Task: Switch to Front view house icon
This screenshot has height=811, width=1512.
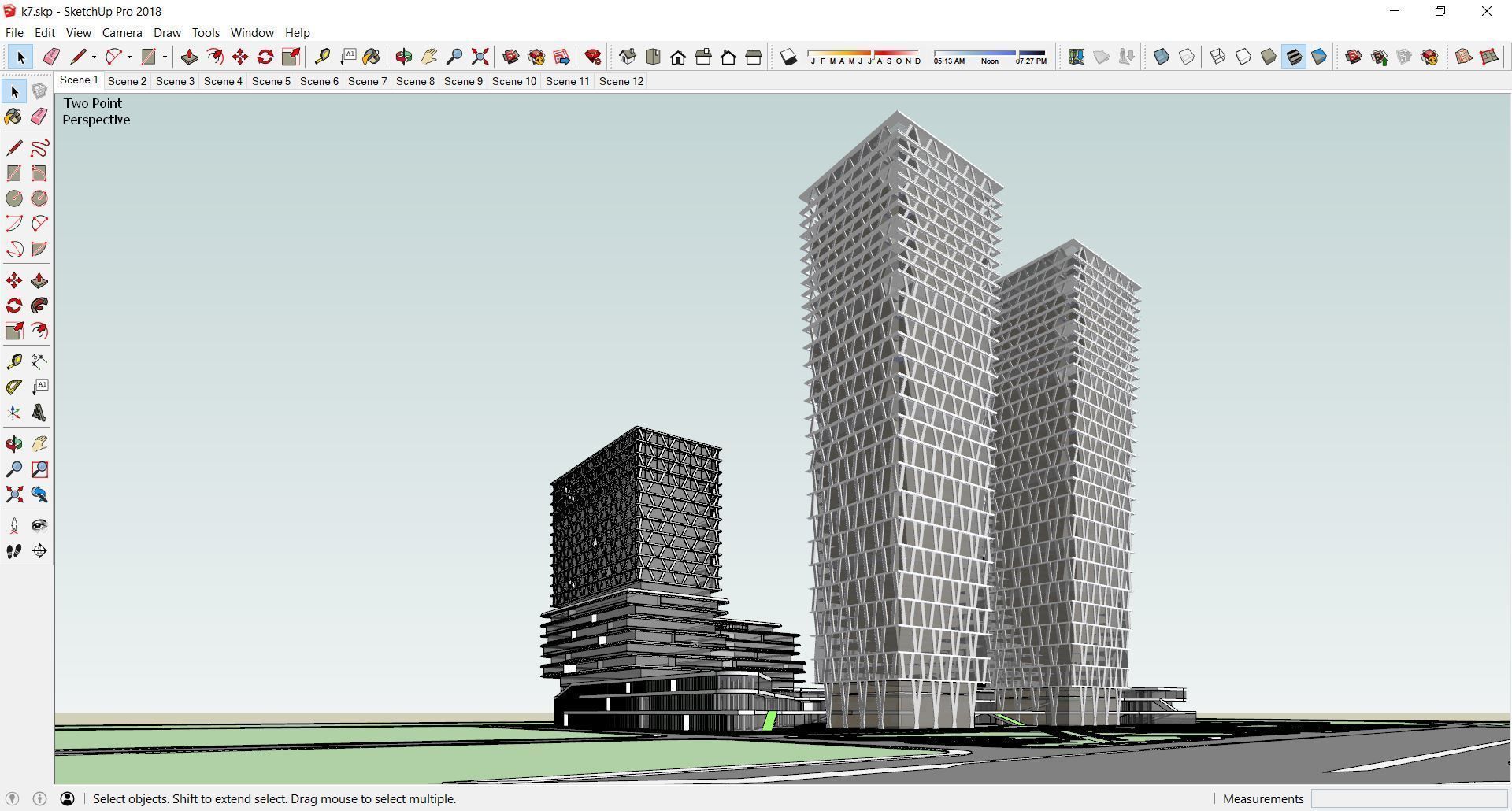Action: pos(678,57)
